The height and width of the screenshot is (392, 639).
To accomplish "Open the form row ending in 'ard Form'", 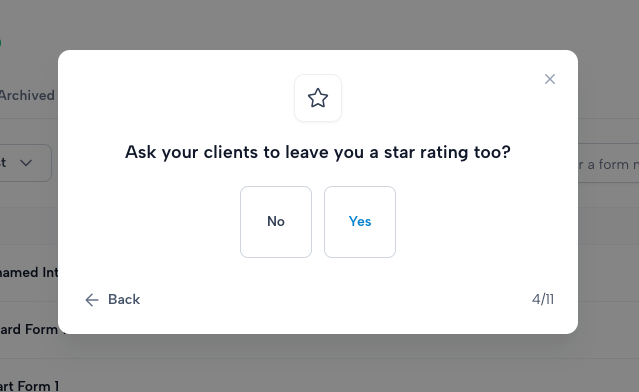I will (29, 329).
